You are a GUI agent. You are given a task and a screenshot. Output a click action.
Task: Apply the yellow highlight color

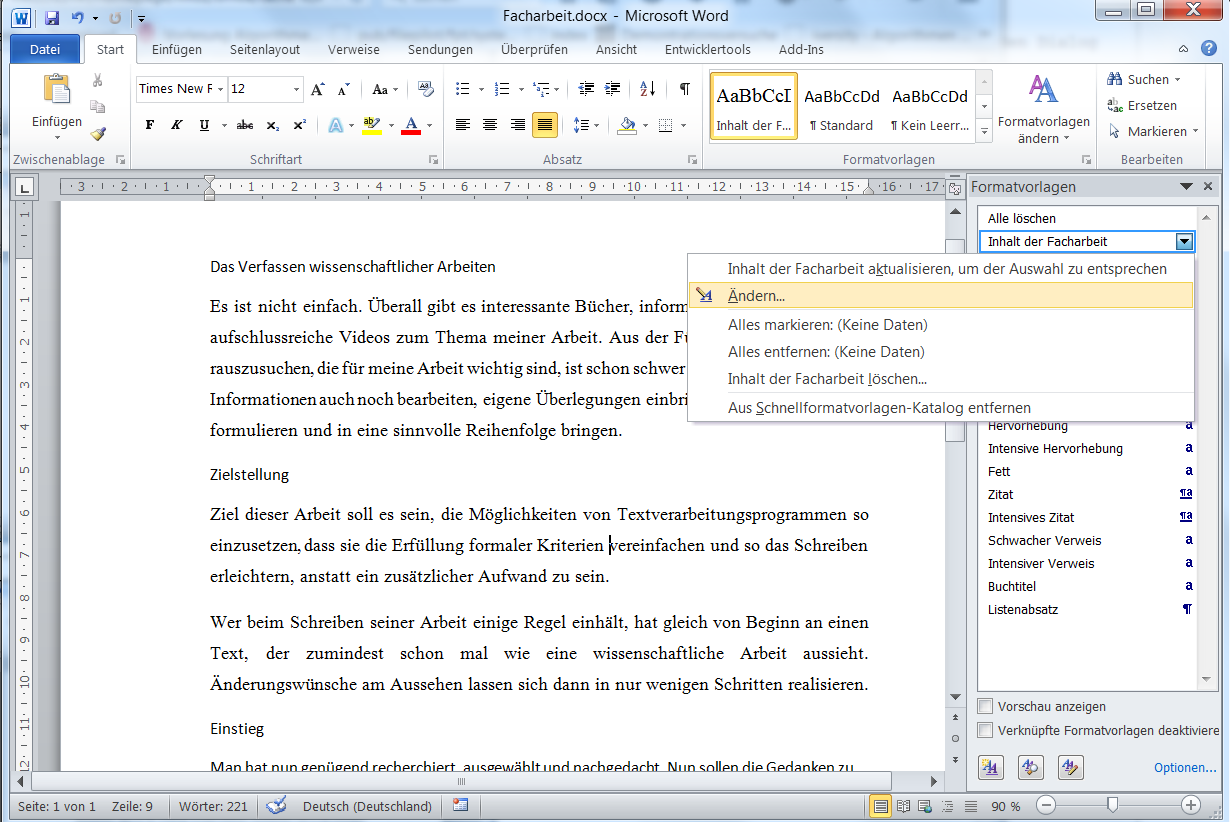pos(371,125)
